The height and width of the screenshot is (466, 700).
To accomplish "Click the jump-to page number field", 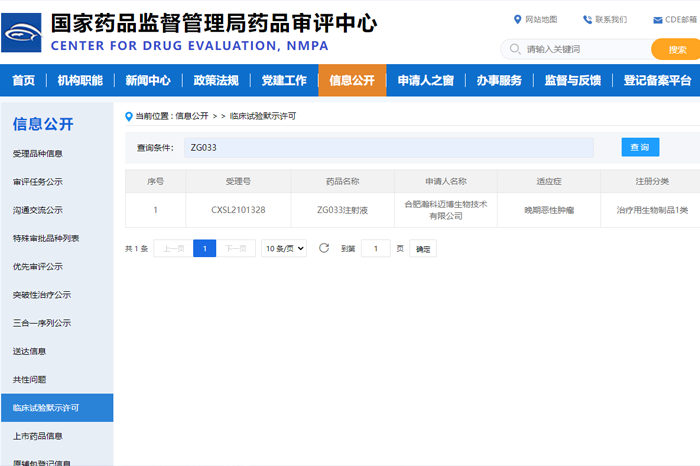I will point(375,249).
